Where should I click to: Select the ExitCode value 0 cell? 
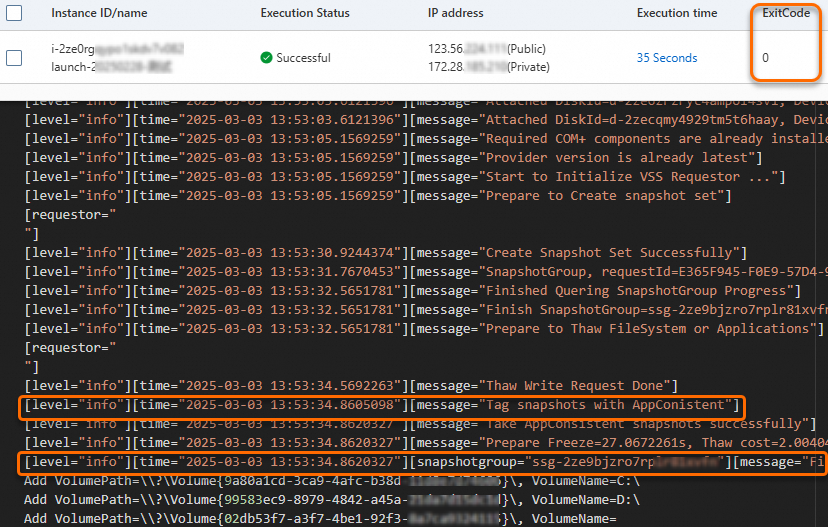[x=765, y=58]
